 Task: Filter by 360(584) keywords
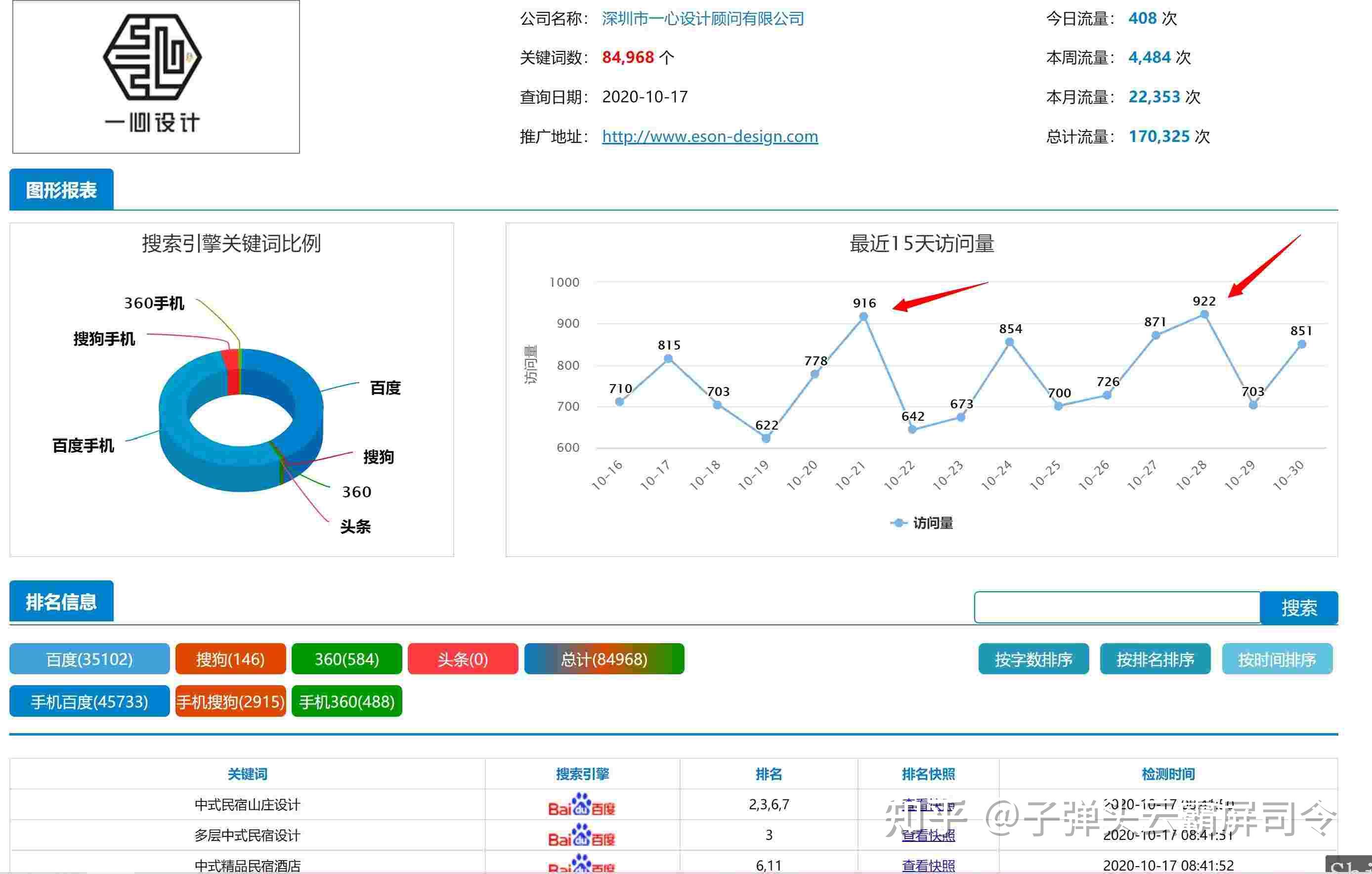pyautogui.click(x=346, y=659)
